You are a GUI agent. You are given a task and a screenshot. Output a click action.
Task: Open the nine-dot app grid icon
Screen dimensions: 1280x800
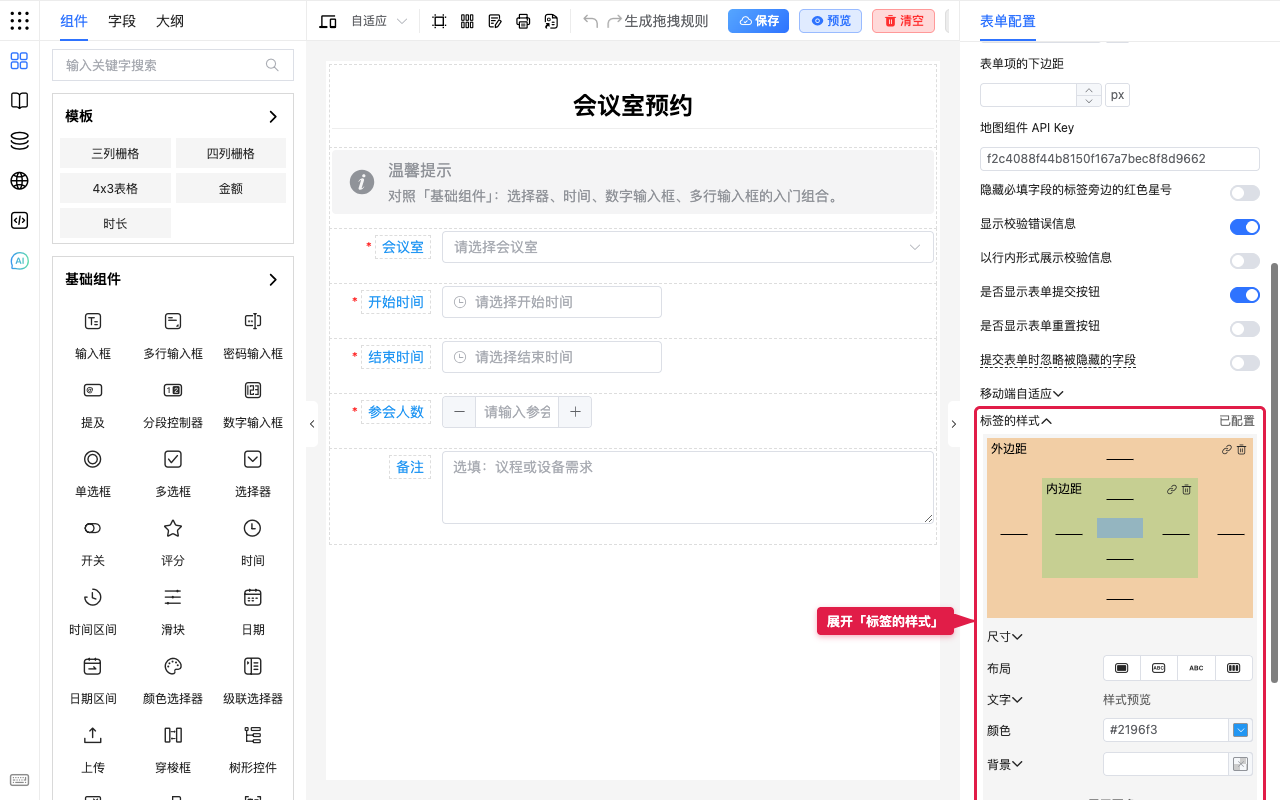click(x=19, y=21)
